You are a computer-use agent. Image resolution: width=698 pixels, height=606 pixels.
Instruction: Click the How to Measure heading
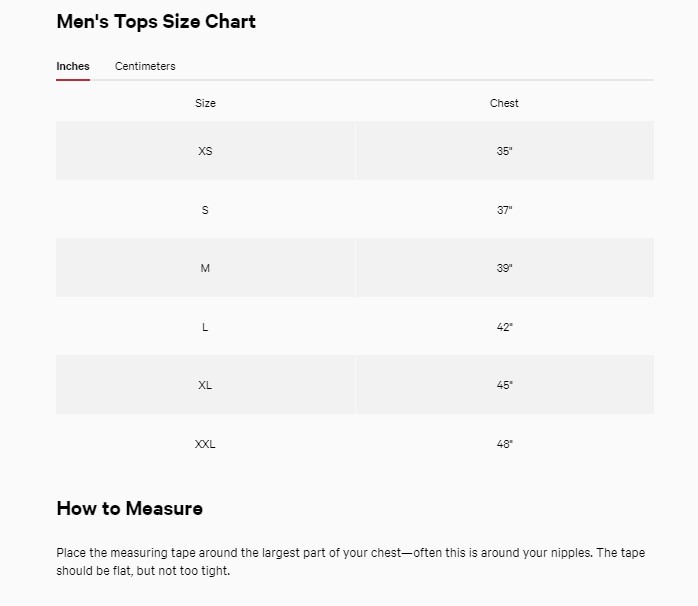pyautogui.click(x=129, y=508)
